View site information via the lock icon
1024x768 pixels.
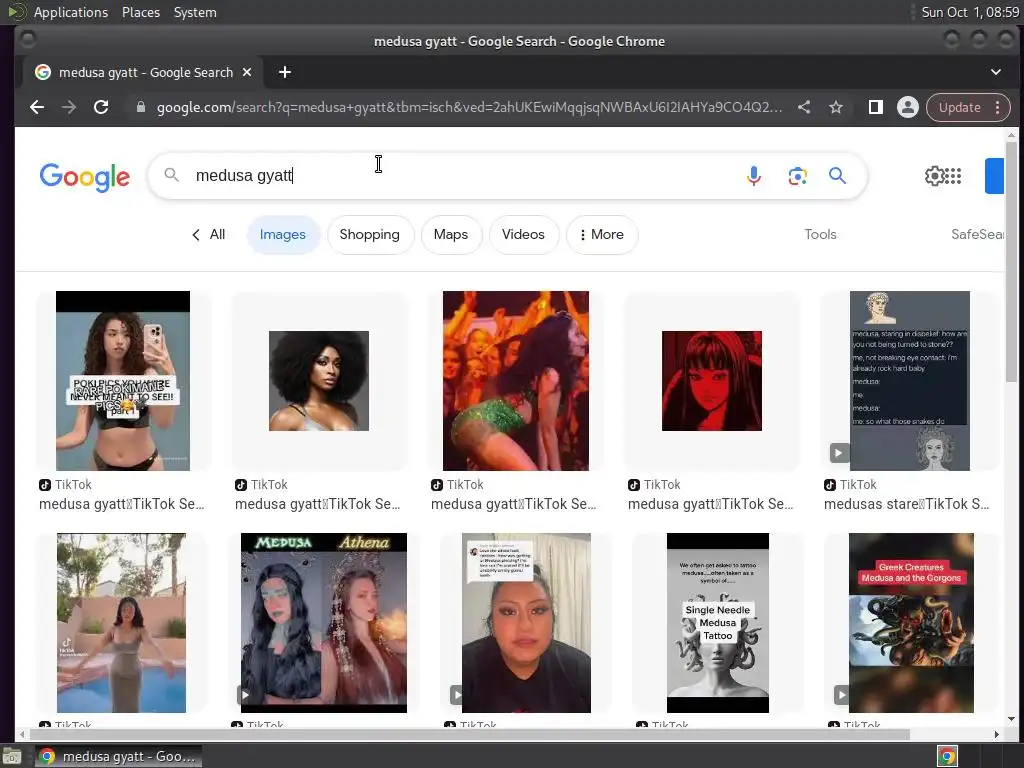click(x=140, y=107)
